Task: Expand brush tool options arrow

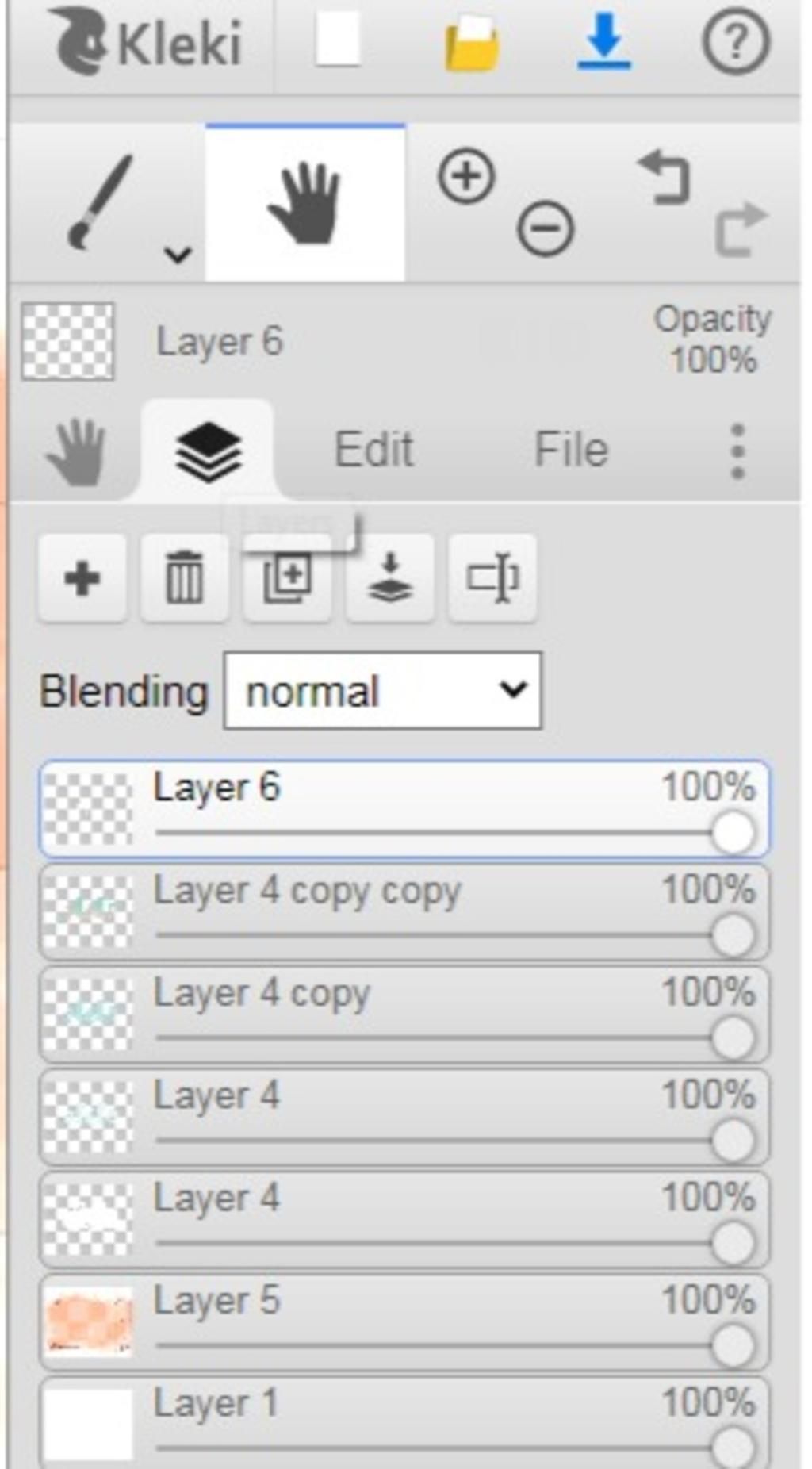Action: click(x=178, y=255)
